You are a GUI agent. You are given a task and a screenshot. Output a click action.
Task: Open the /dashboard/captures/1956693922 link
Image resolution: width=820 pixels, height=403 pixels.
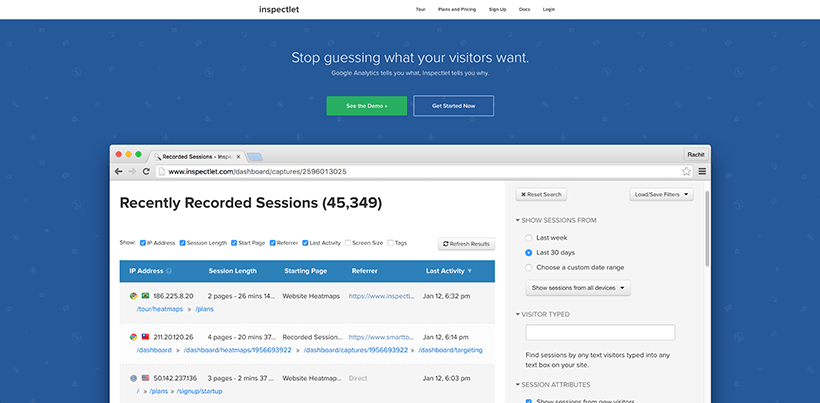click(356, 350)
